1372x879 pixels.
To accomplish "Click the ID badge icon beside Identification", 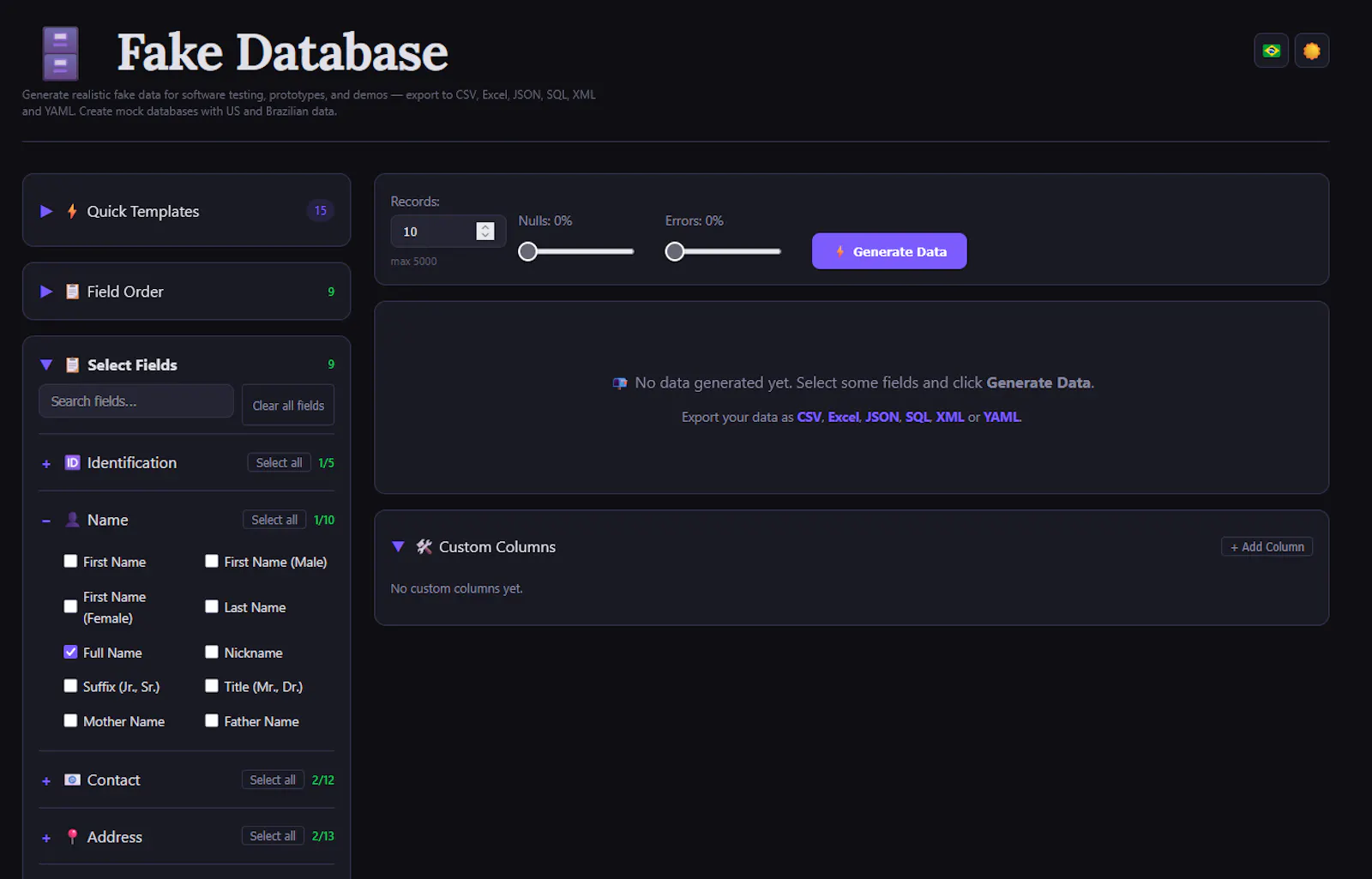I will [x=72, y=463].
